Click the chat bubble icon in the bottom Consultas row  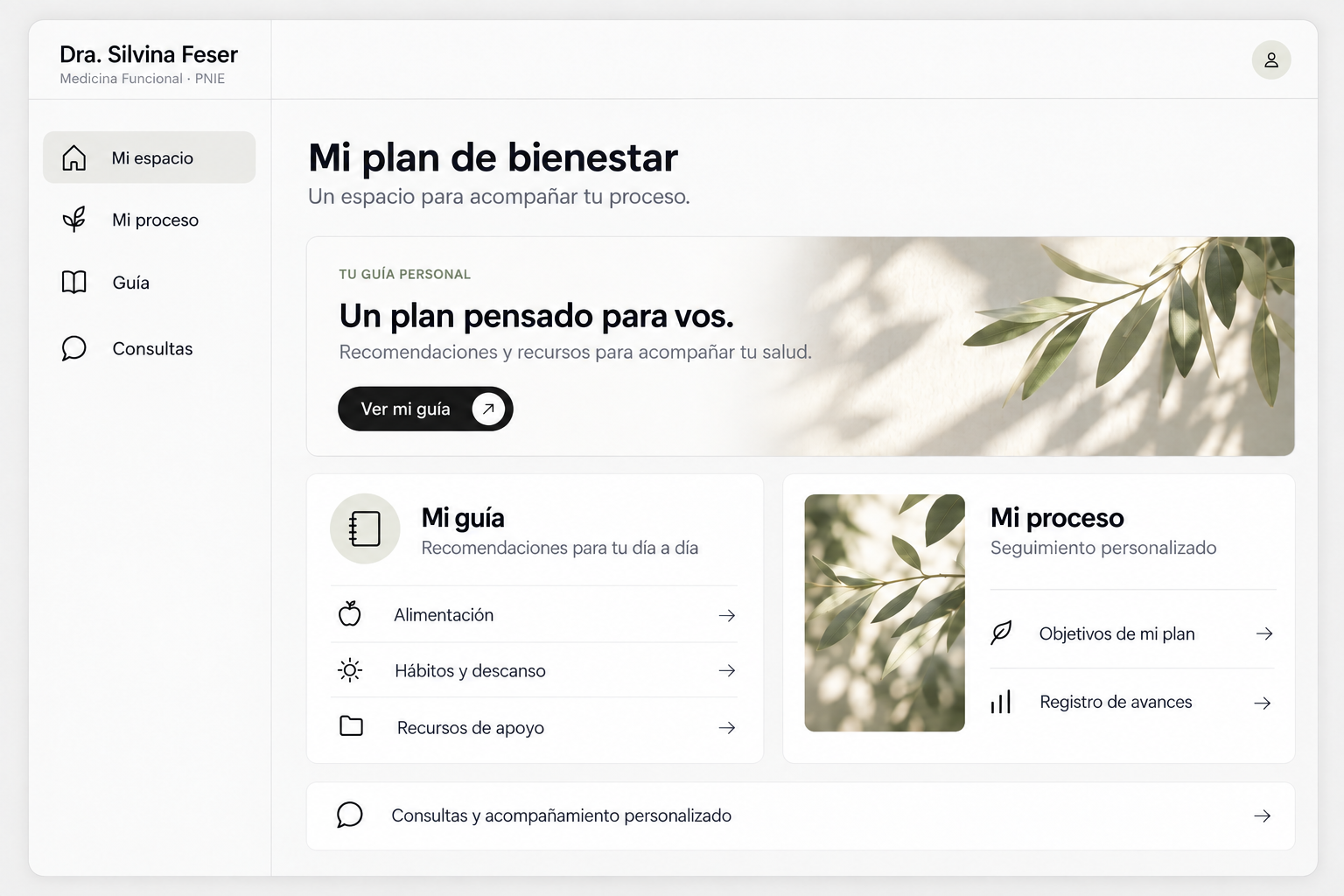coord(350,815)
